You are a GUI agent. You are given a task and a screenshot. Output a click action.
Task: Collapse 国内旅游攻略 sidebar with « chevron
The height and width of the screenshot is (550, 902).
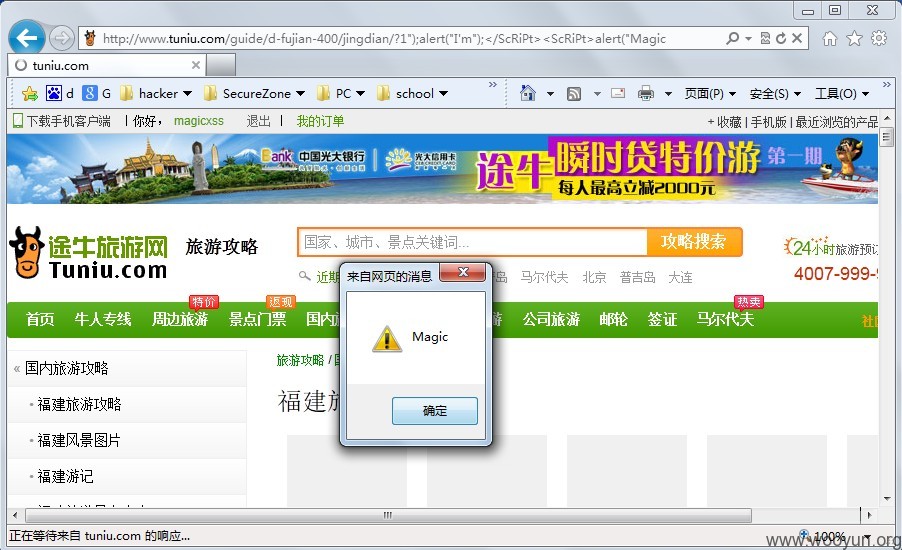(x=17, y=369)
